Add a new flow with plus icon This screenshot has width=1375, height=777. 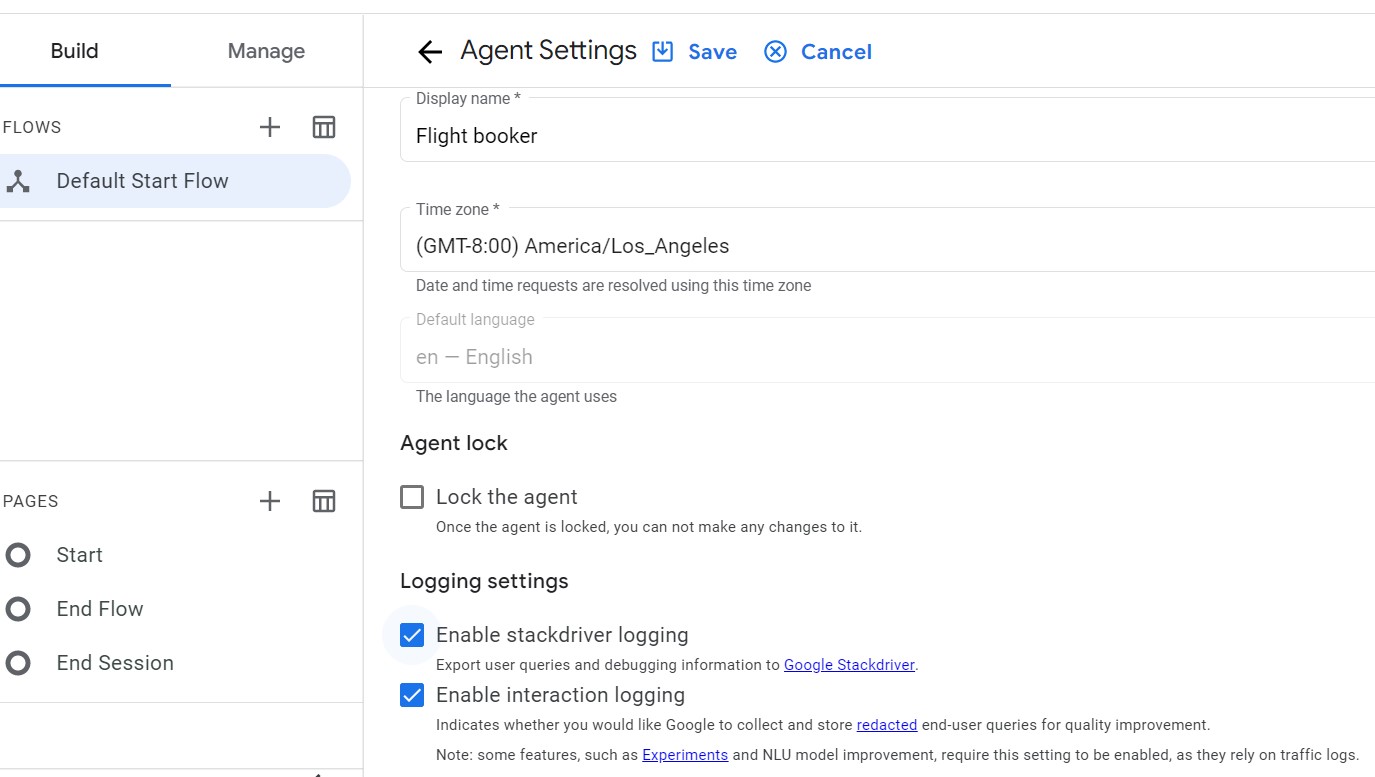(x=270, y=127)
